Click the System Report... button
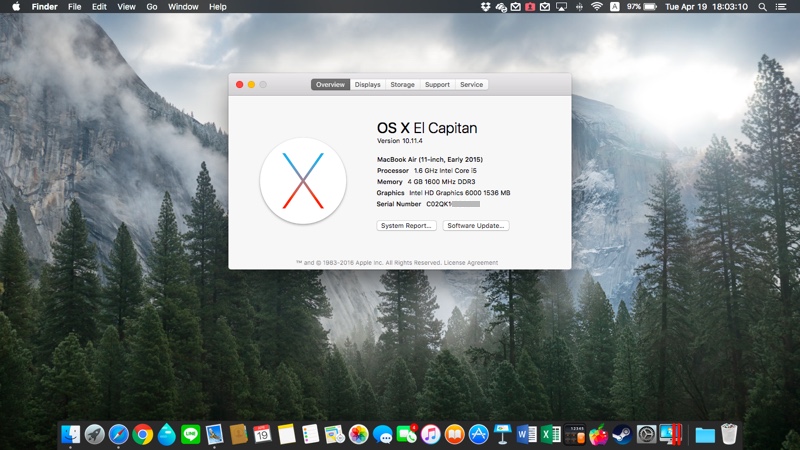 [x=406, y=226]
